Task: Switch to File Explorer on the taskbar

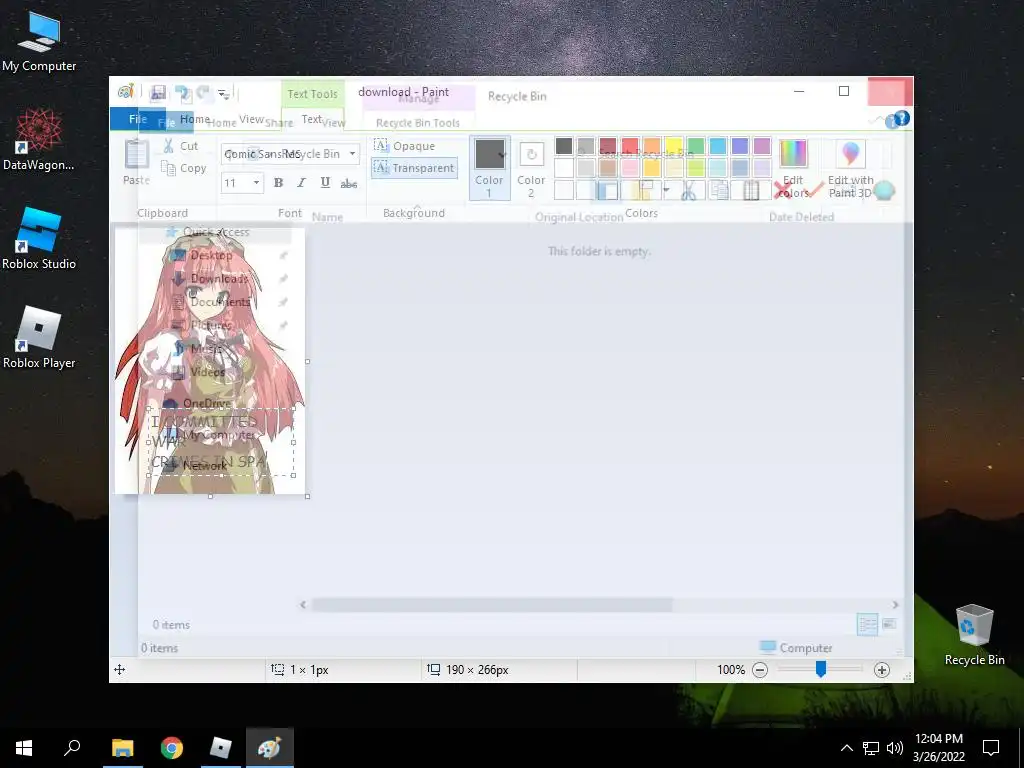Action: click(122, 748)
